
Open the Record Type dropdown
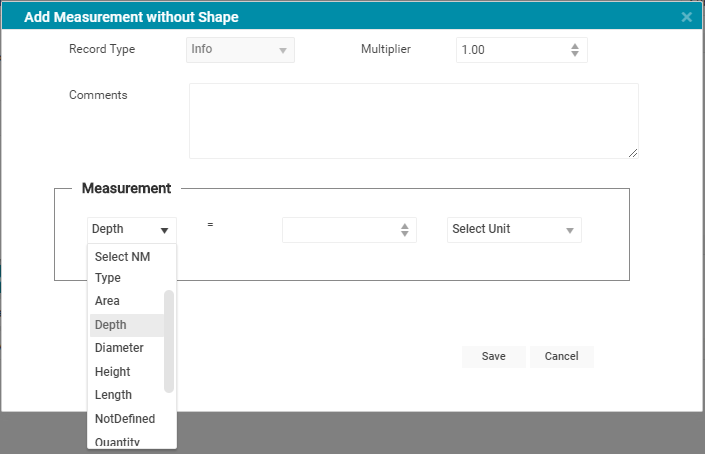(x=241, y=50)
